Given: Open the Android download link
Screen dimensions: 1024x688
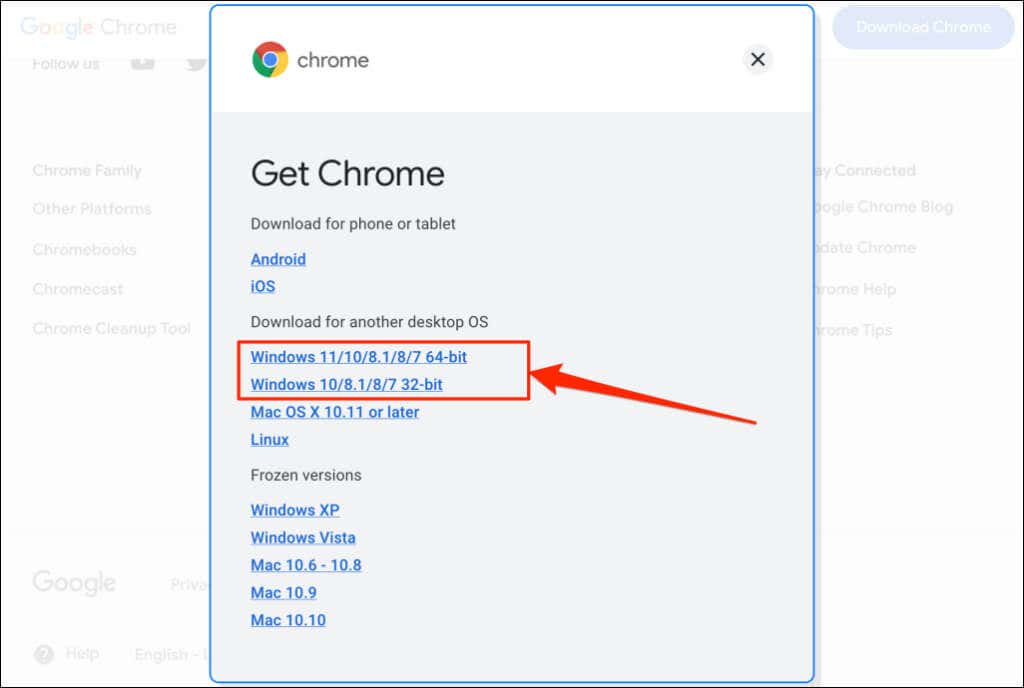Looking at the screenshot, I should (x=278, y=259).
